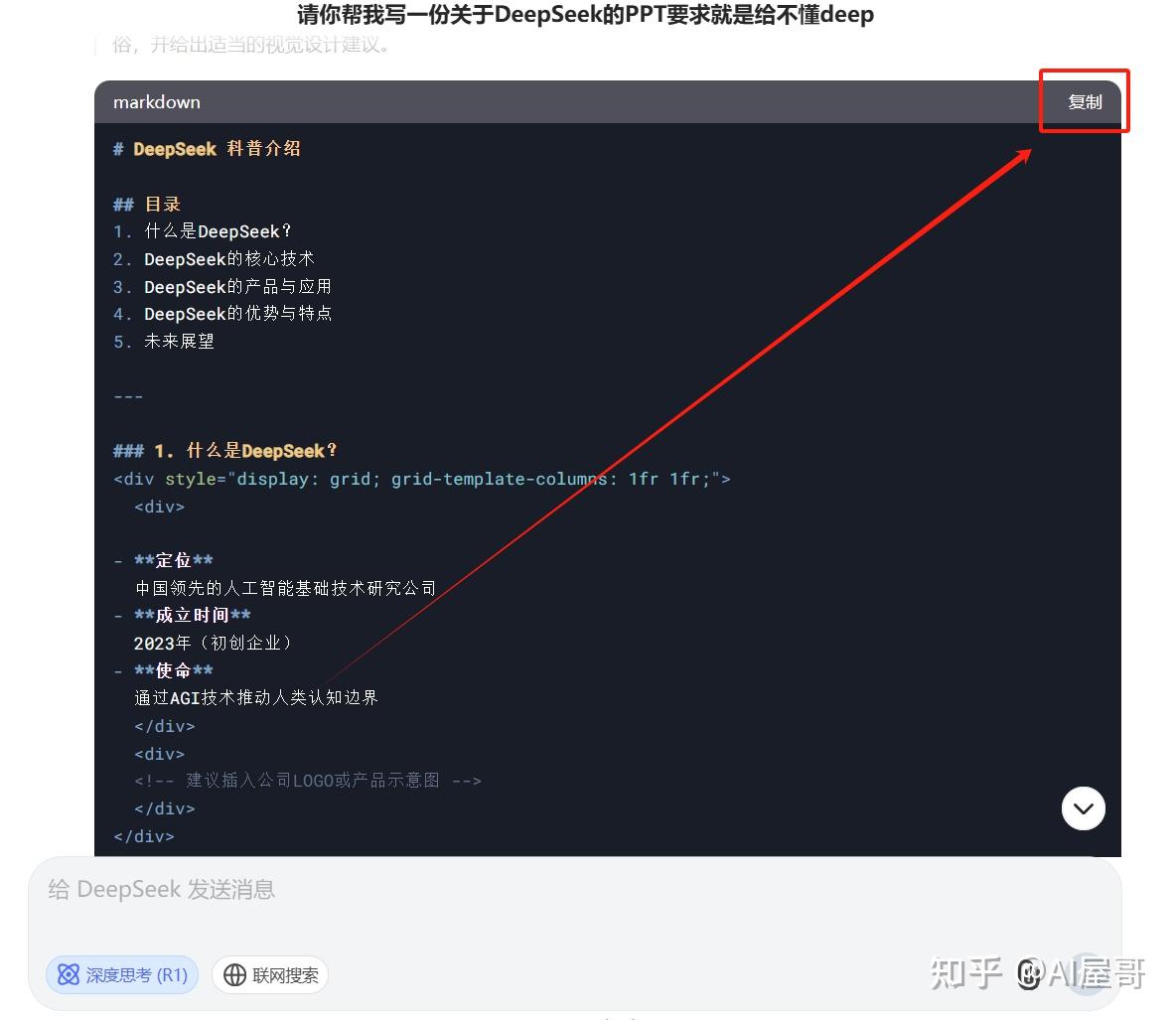
Task: Click the globe icon beside 联网搜索
Action: point(235,974)
